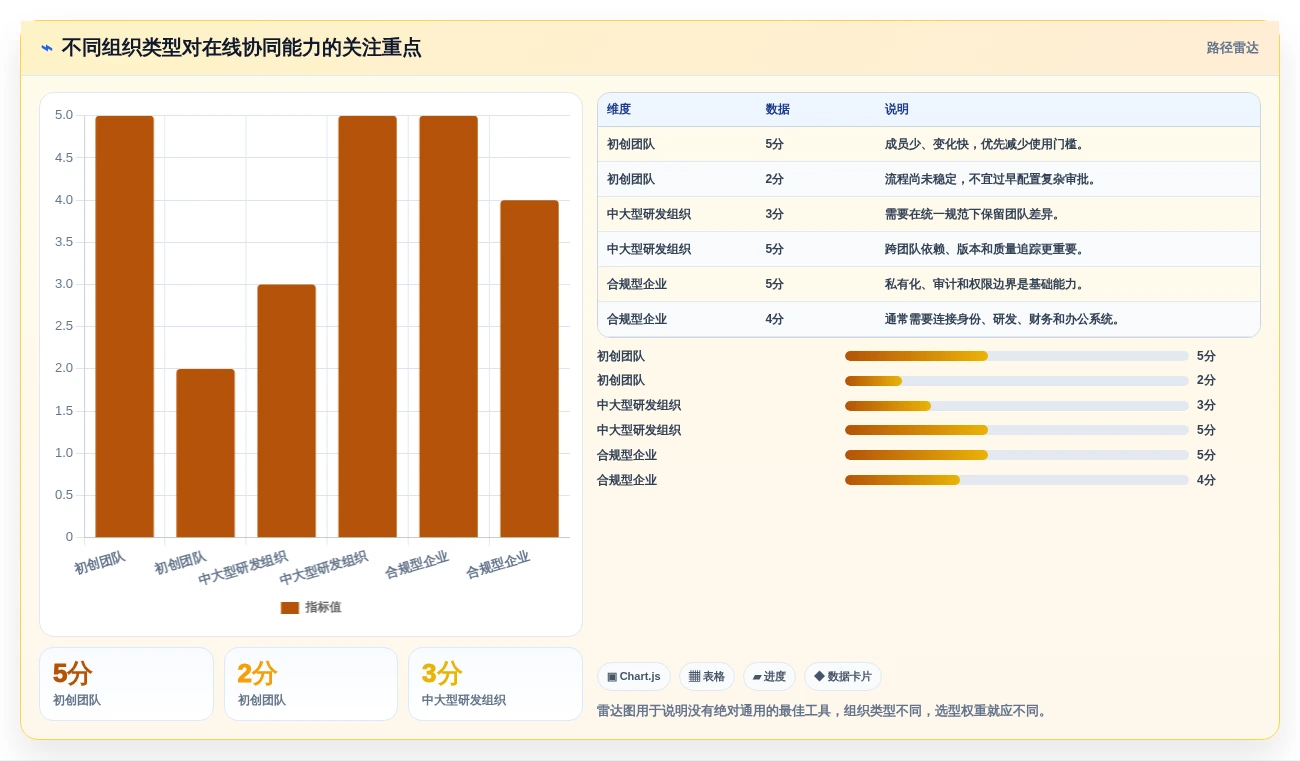Click the page title 不同组织类型对在线协同能力的关注重点
This screenshot has height=761, width=1300.
coord(241,48)
